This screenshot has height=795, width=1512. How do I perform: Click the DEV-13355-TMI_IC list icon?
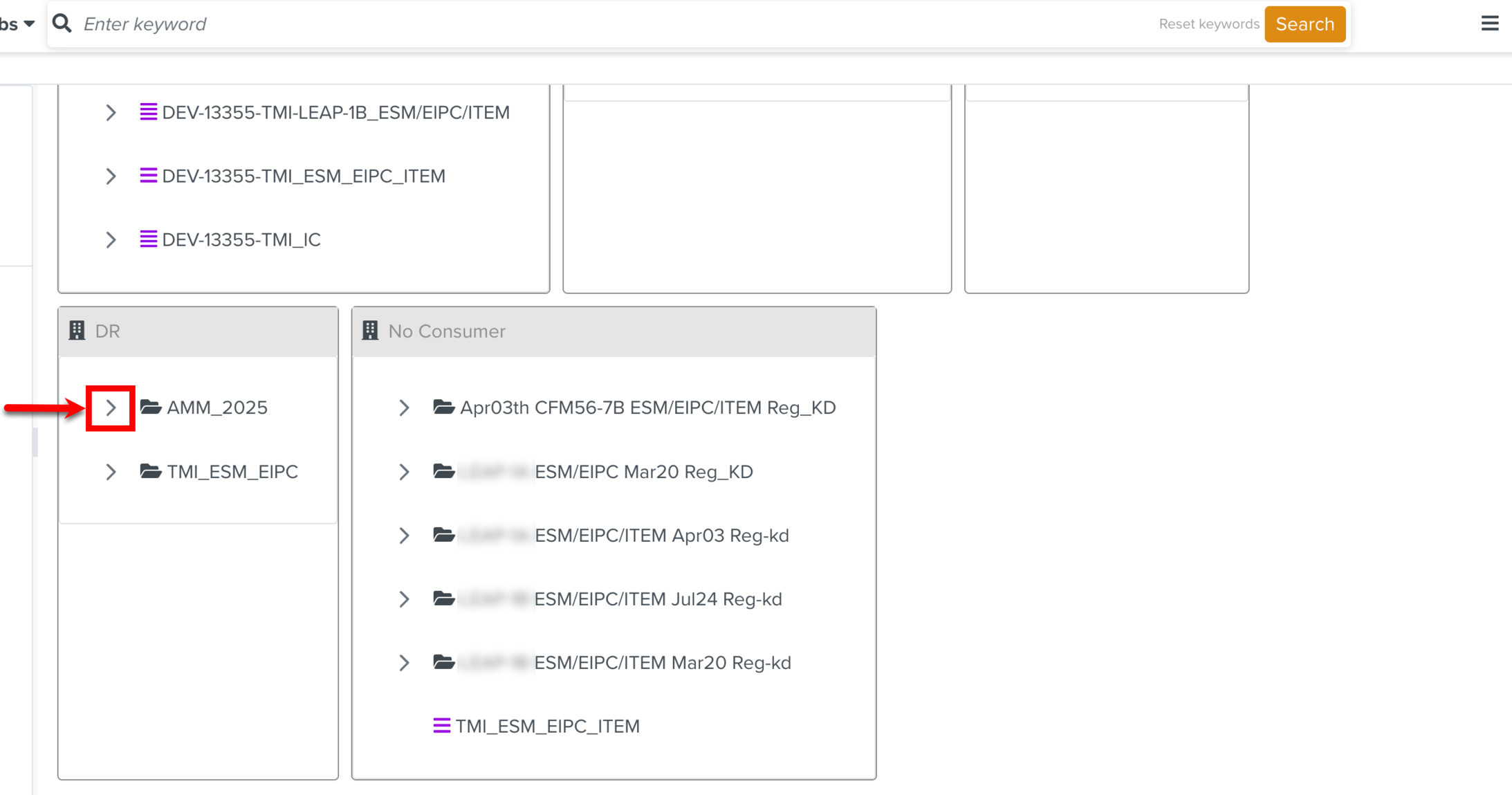point(148,239)
